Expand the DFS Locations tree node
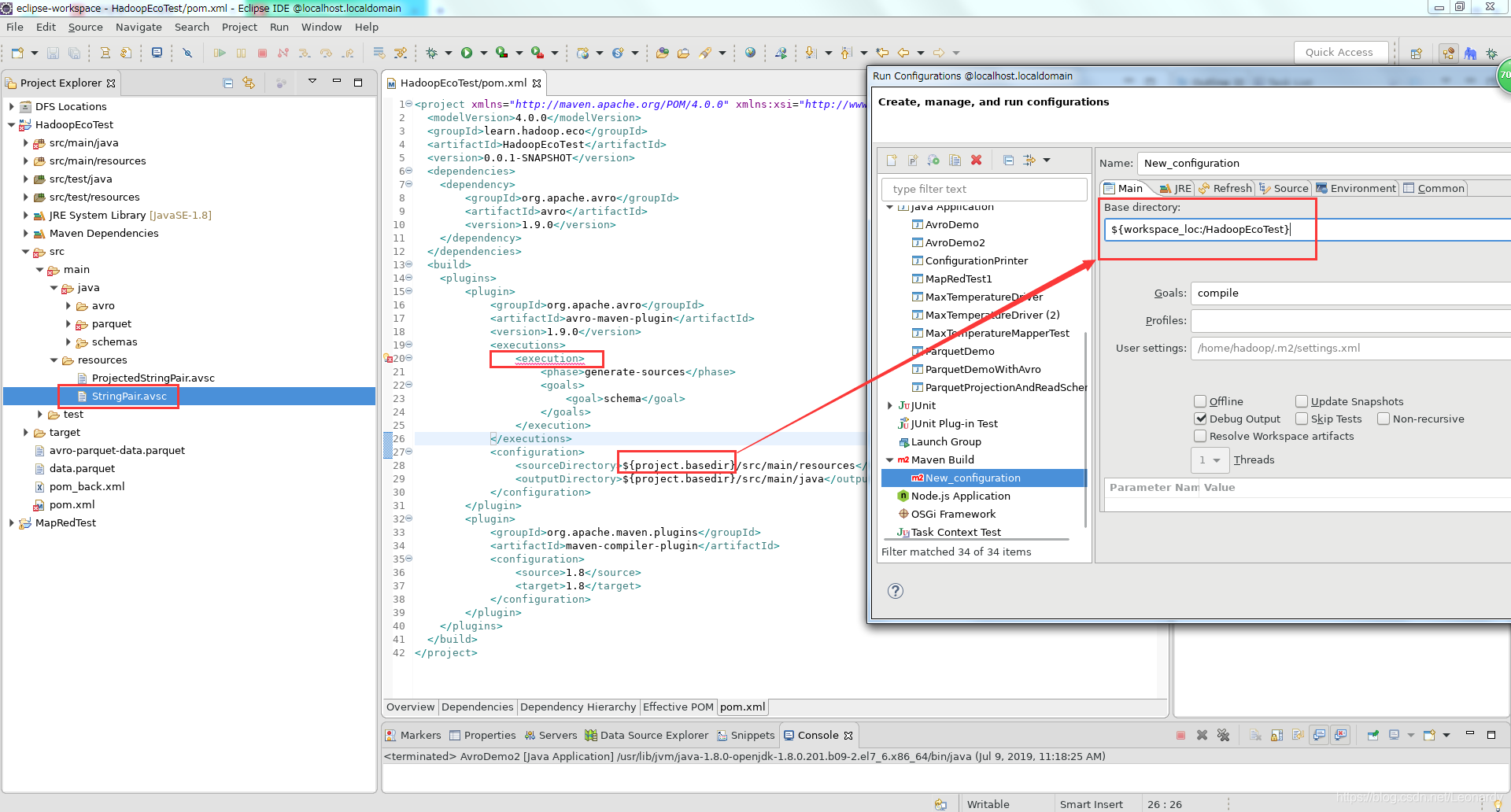This screenshot has height=812, width=1511. click(11, 106)
